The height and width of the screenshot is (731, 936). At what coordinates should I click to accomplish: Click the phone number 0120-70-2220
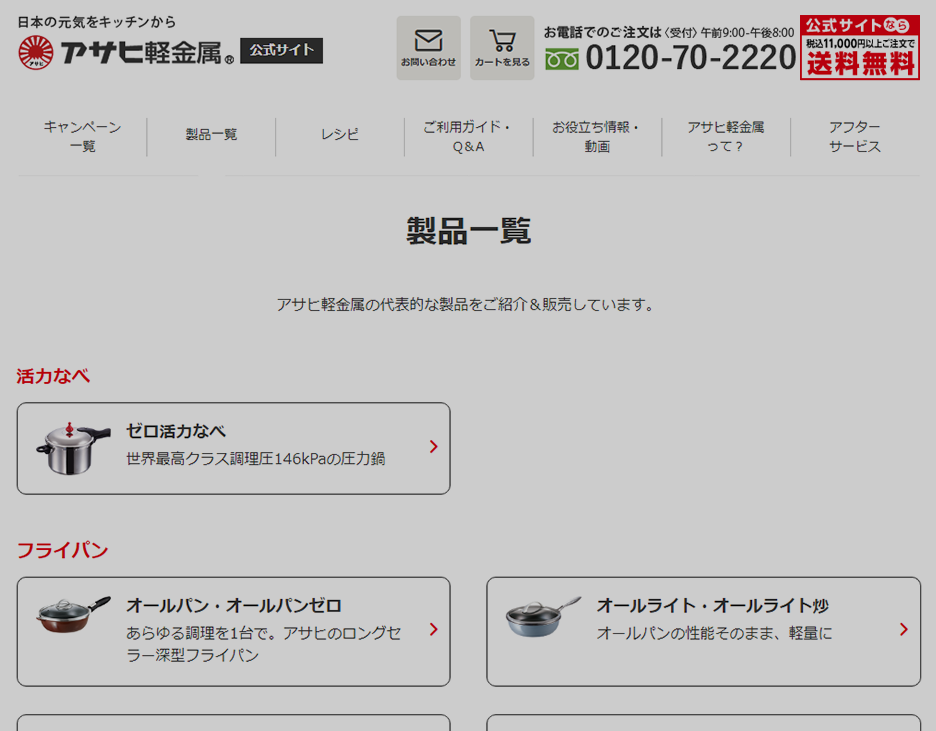[x=691, y=58]
